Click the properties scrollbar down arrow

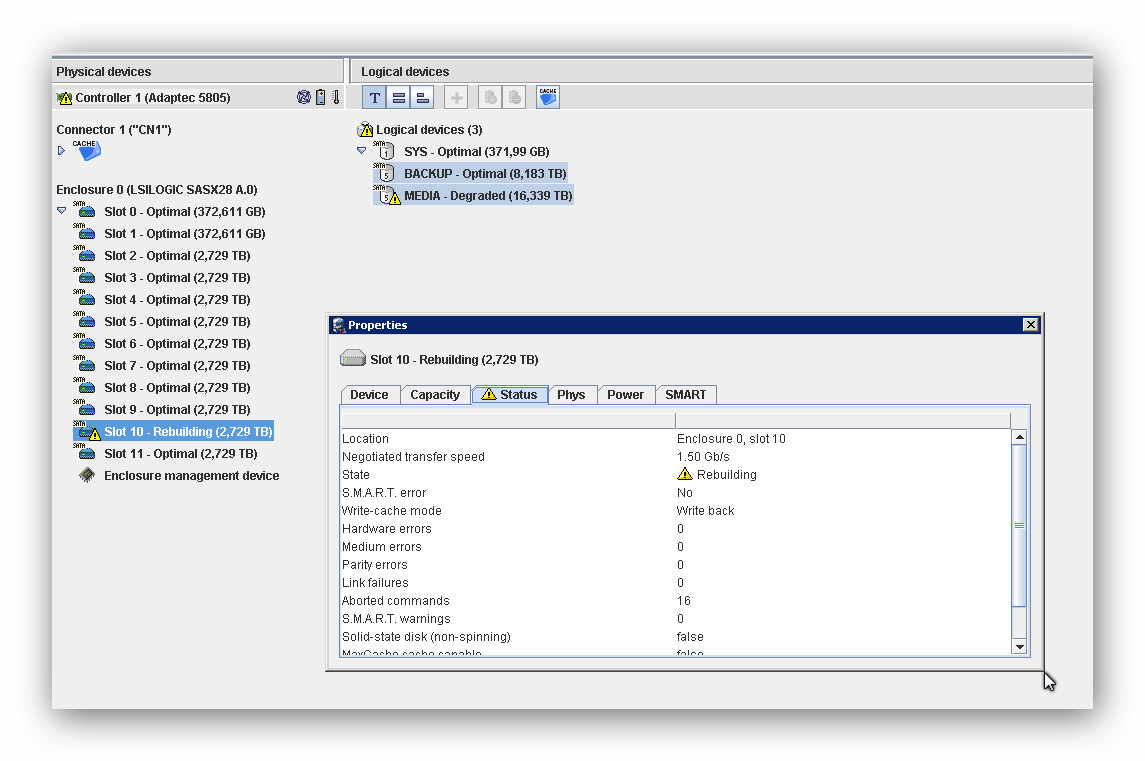[x=1019, y=647]
